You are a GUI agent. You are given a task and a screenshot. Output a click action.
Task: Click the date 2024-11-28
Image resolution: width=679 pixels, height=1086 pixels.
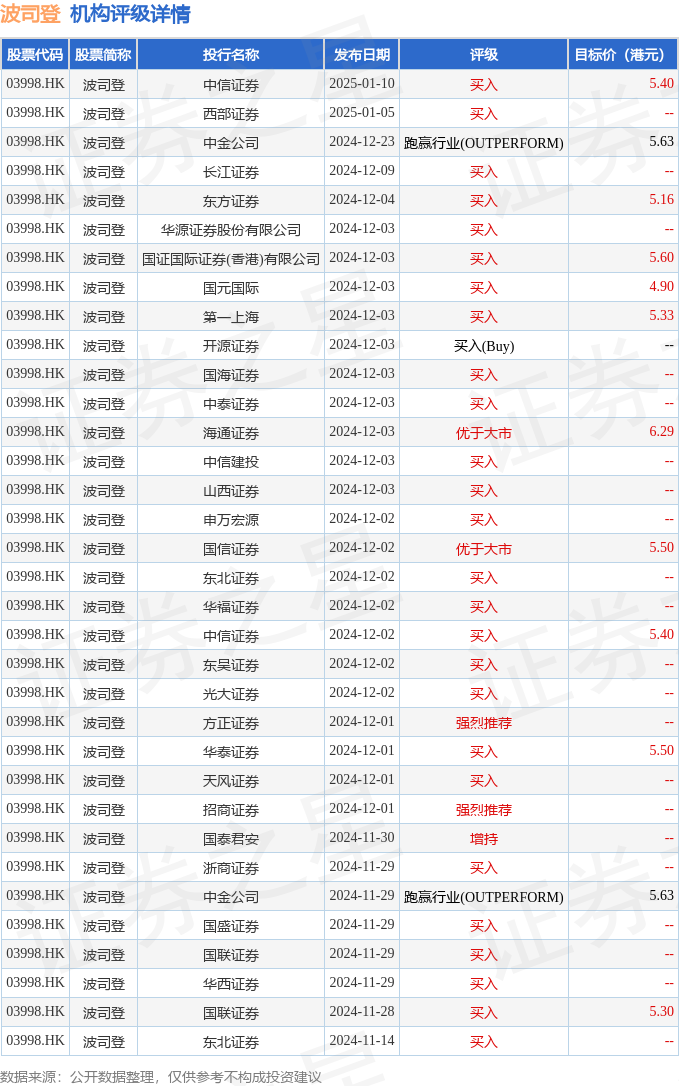(x=362, y=1012)
